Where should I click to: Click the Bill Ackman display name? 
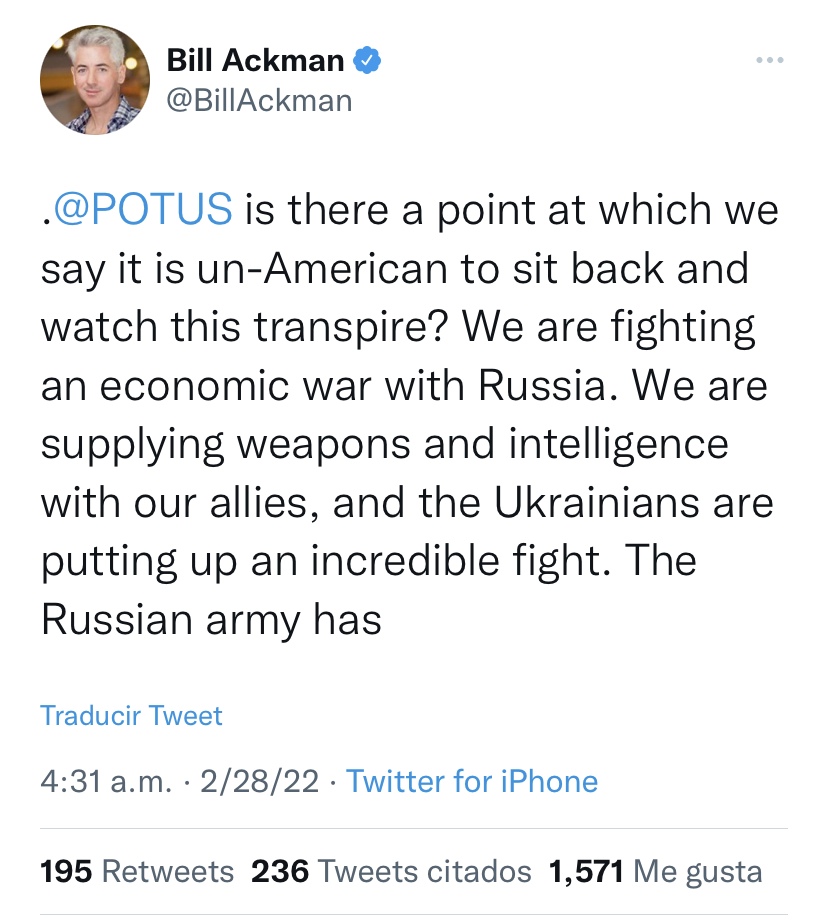[x=255, y=62]
